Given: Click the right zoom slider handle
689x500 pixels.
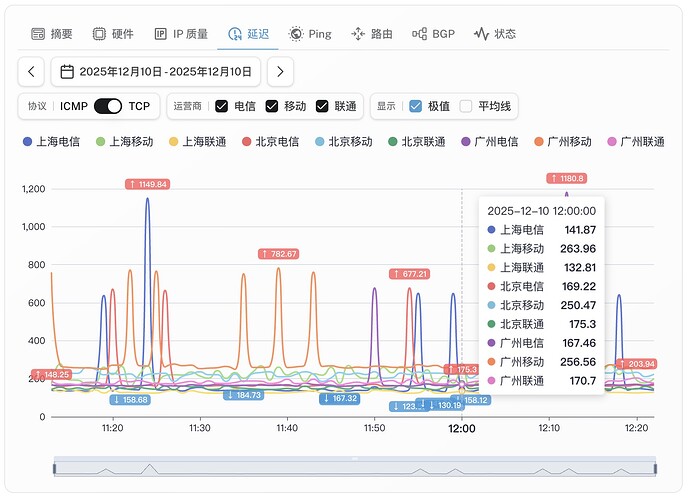Looking at the screenshot, I should coord(655,469).
